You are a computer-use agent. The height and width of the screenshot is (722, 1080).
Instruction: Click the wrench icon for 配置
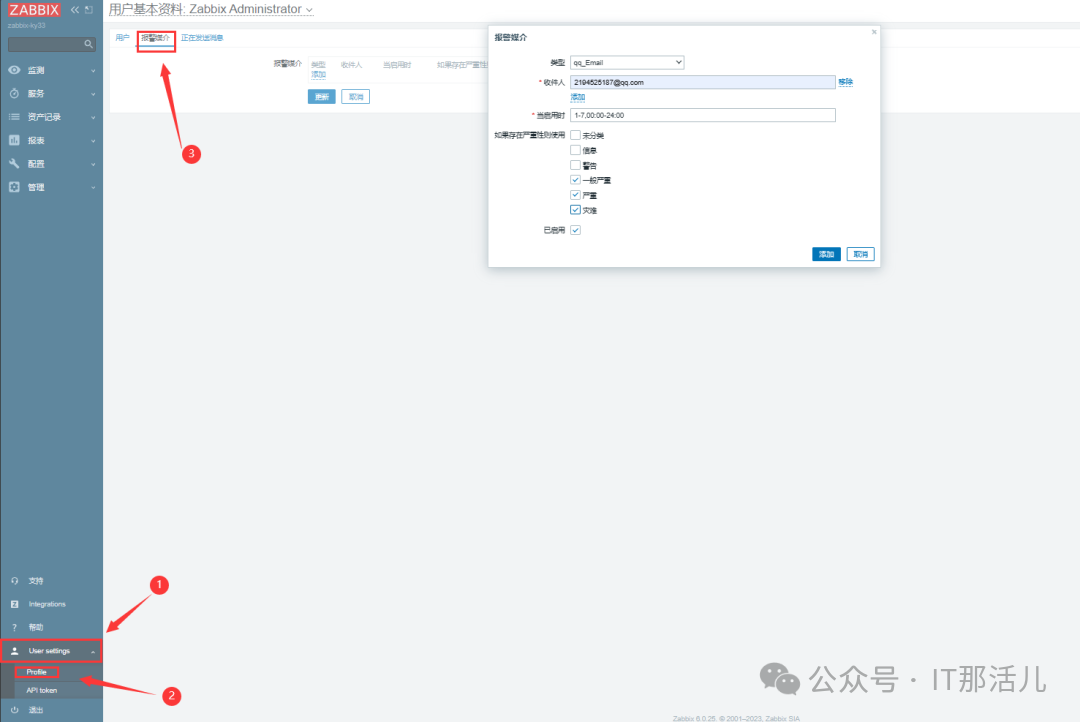14,163
